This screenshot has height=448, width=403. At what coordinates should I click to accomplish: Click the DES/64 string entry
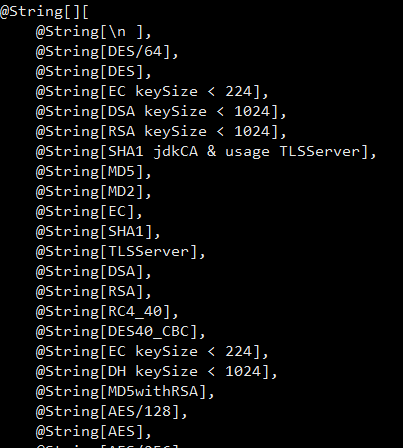tap(107, 52)
